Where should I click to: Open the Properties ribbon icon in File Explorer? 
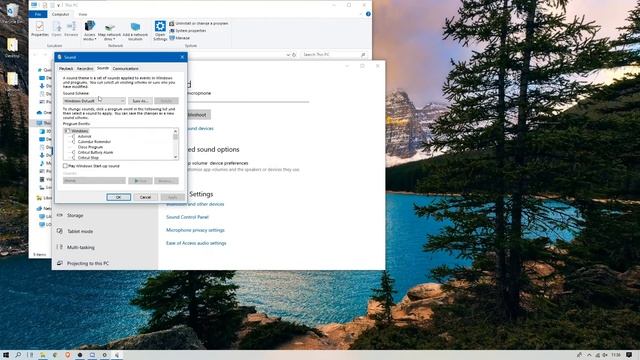(x=40, y=29)
